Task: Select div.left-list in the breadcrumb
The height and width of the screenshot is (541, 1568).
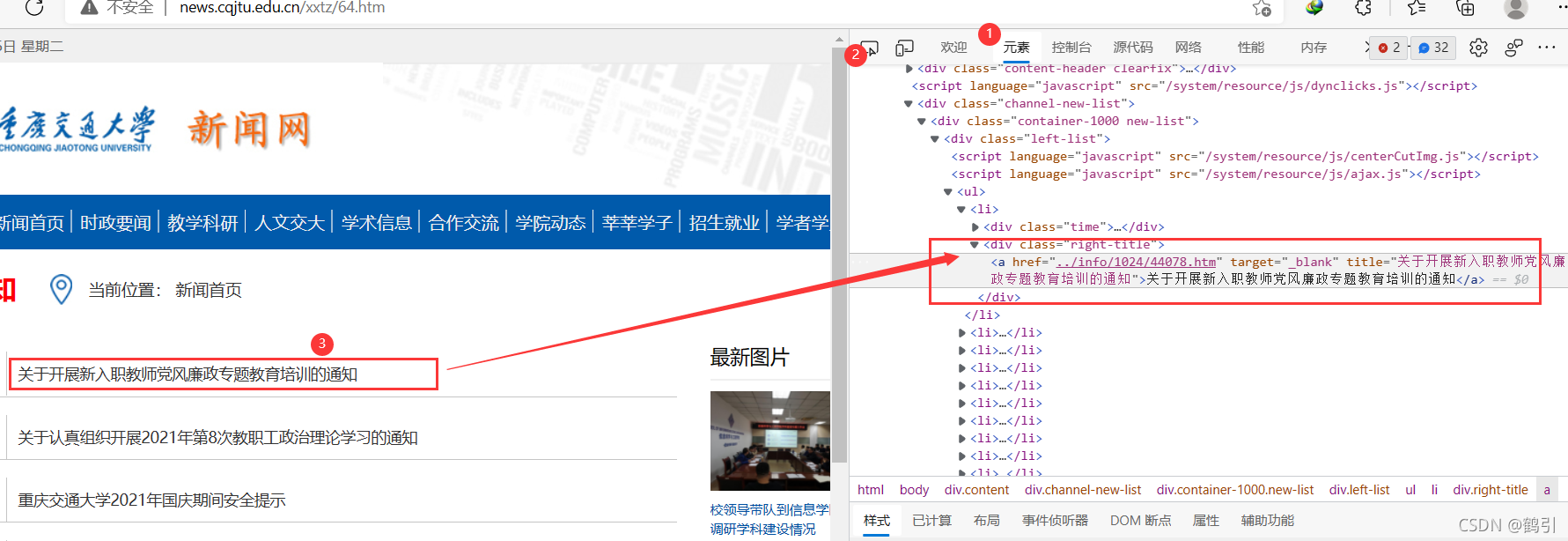Action: click(x=1360, y=490)
